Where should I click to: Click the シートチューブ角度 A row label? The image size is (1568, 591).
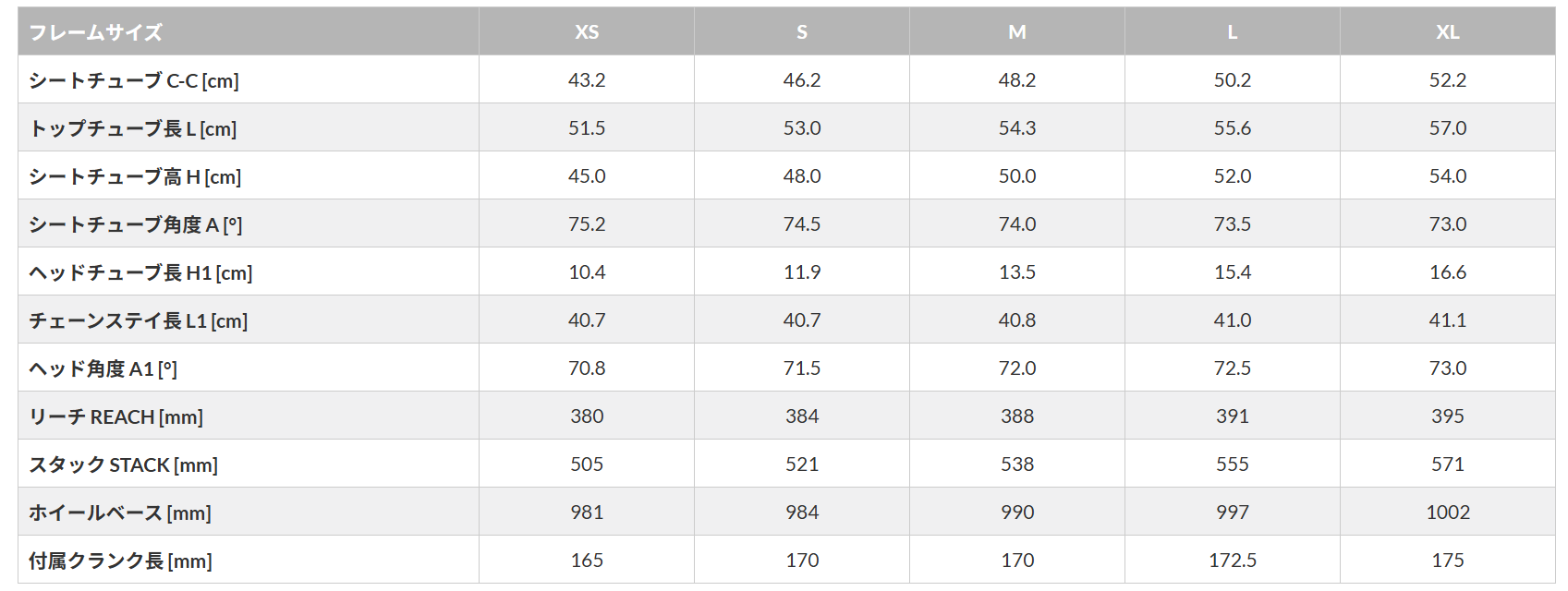tap(136, 225)
